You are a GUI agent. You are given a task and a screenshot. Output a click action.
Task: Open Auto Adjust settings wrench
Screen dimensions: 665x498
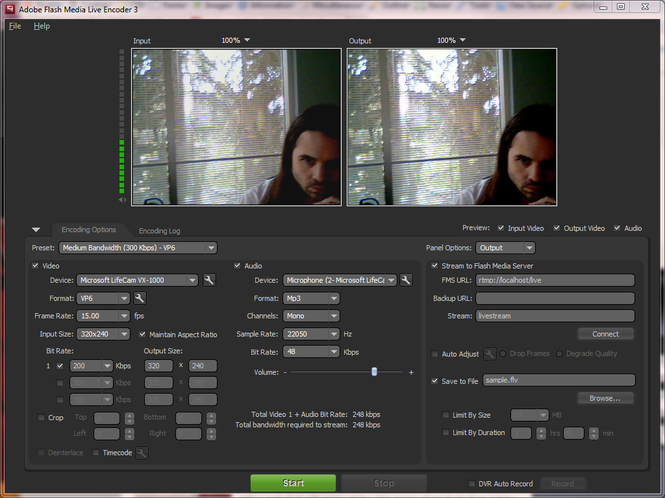pos(489,353)
